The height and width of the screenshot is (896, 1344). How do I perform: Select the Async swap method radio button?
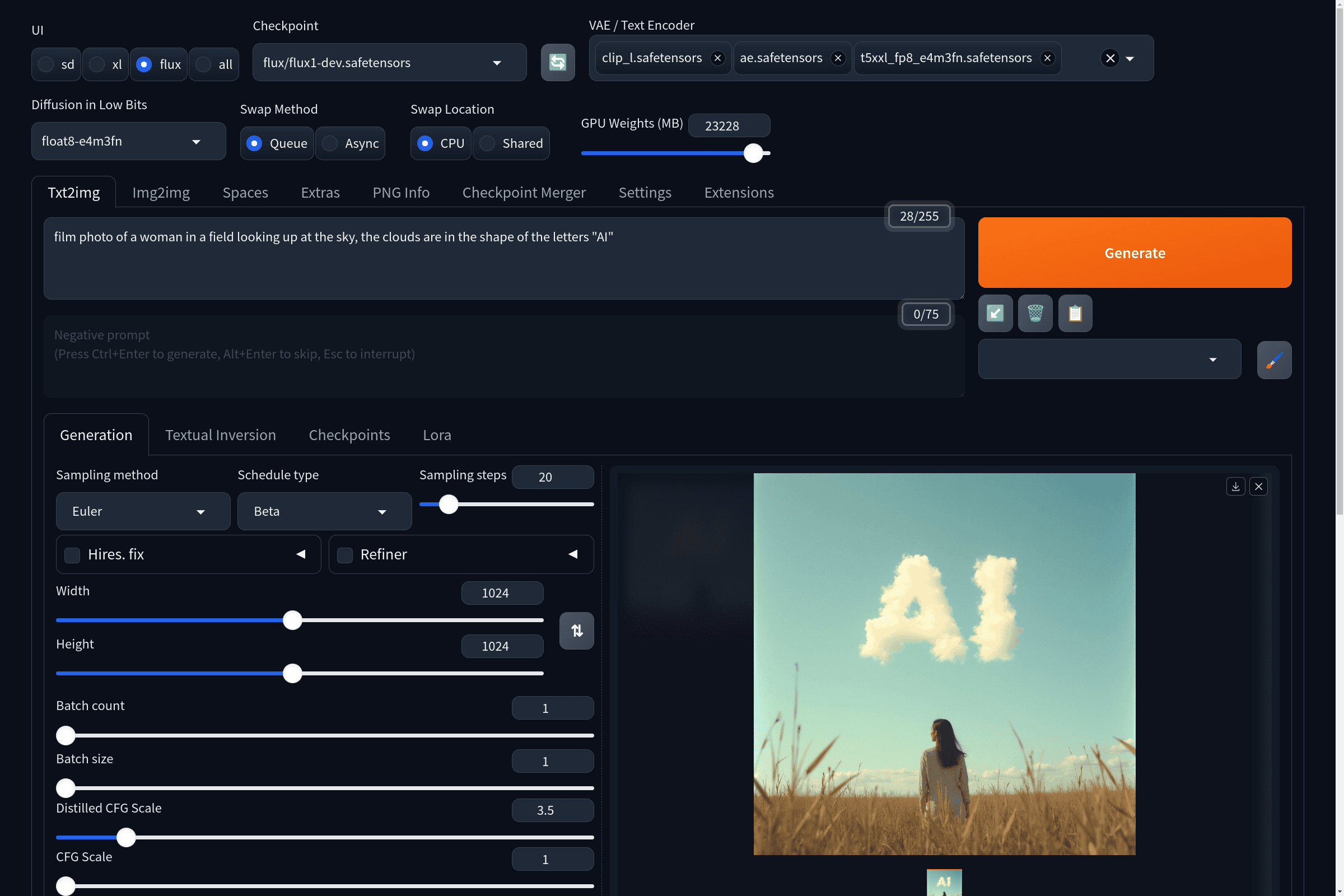click(329, 143)
